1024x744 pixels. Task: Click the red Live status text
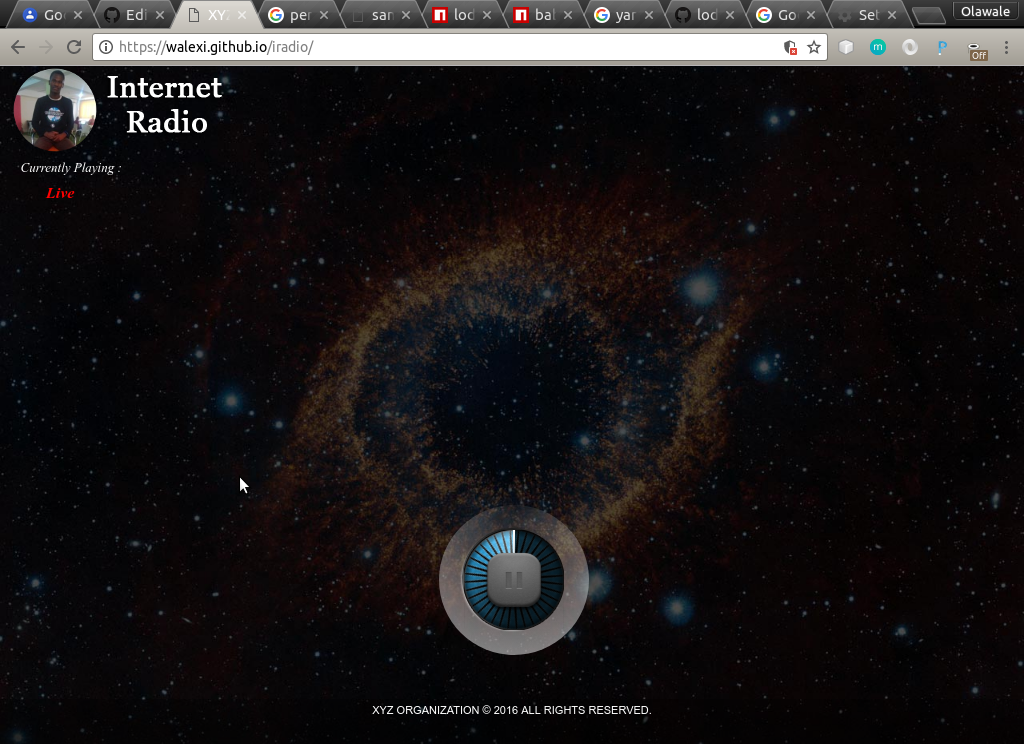click(60, 193)
